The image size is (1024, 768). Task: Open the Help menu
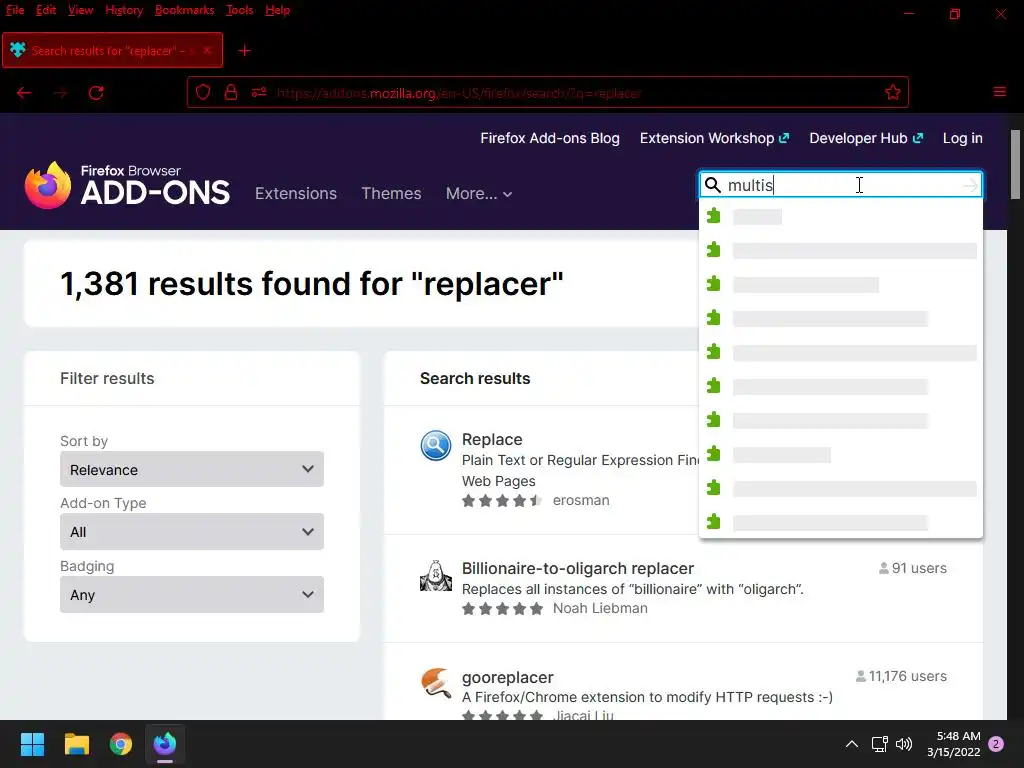278,10
